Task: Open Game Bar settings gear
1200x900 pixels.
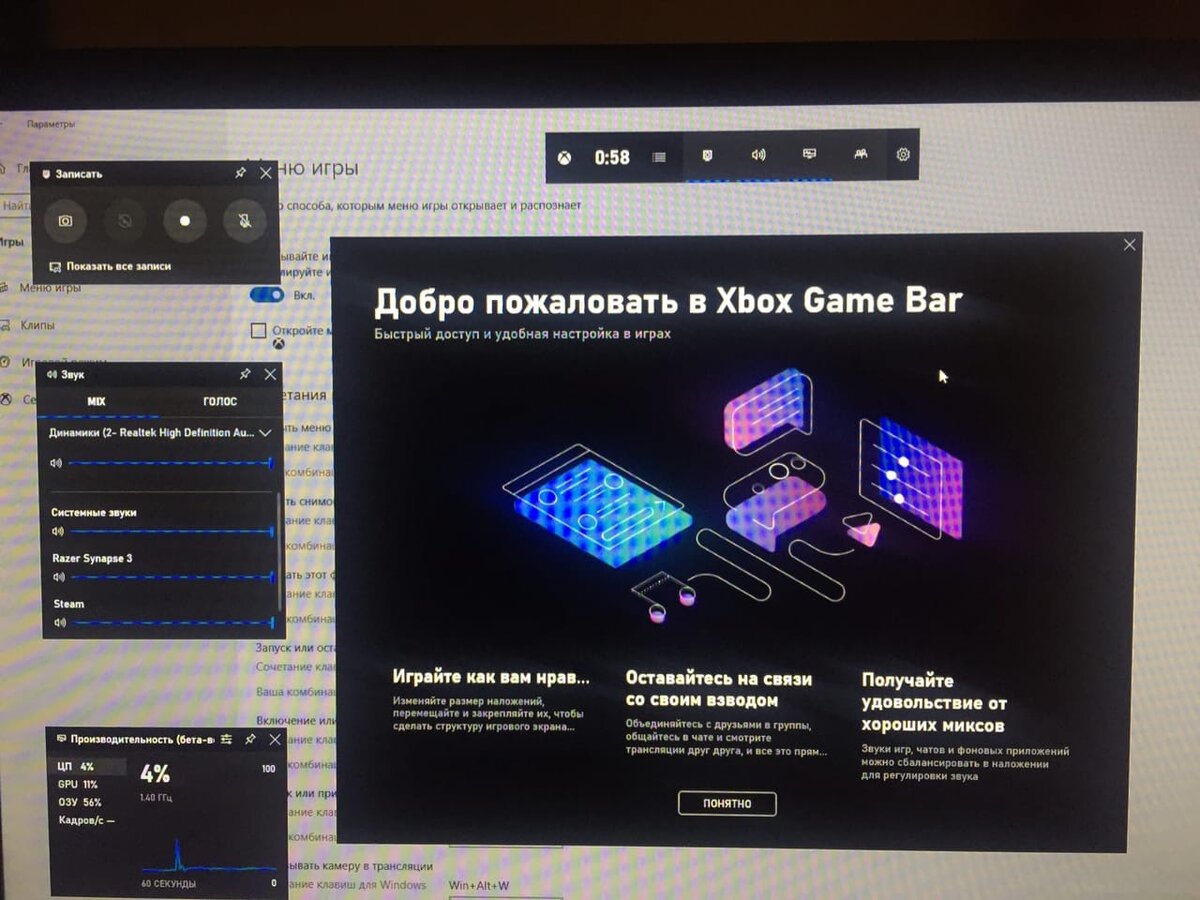Action: tap(903, 155)
